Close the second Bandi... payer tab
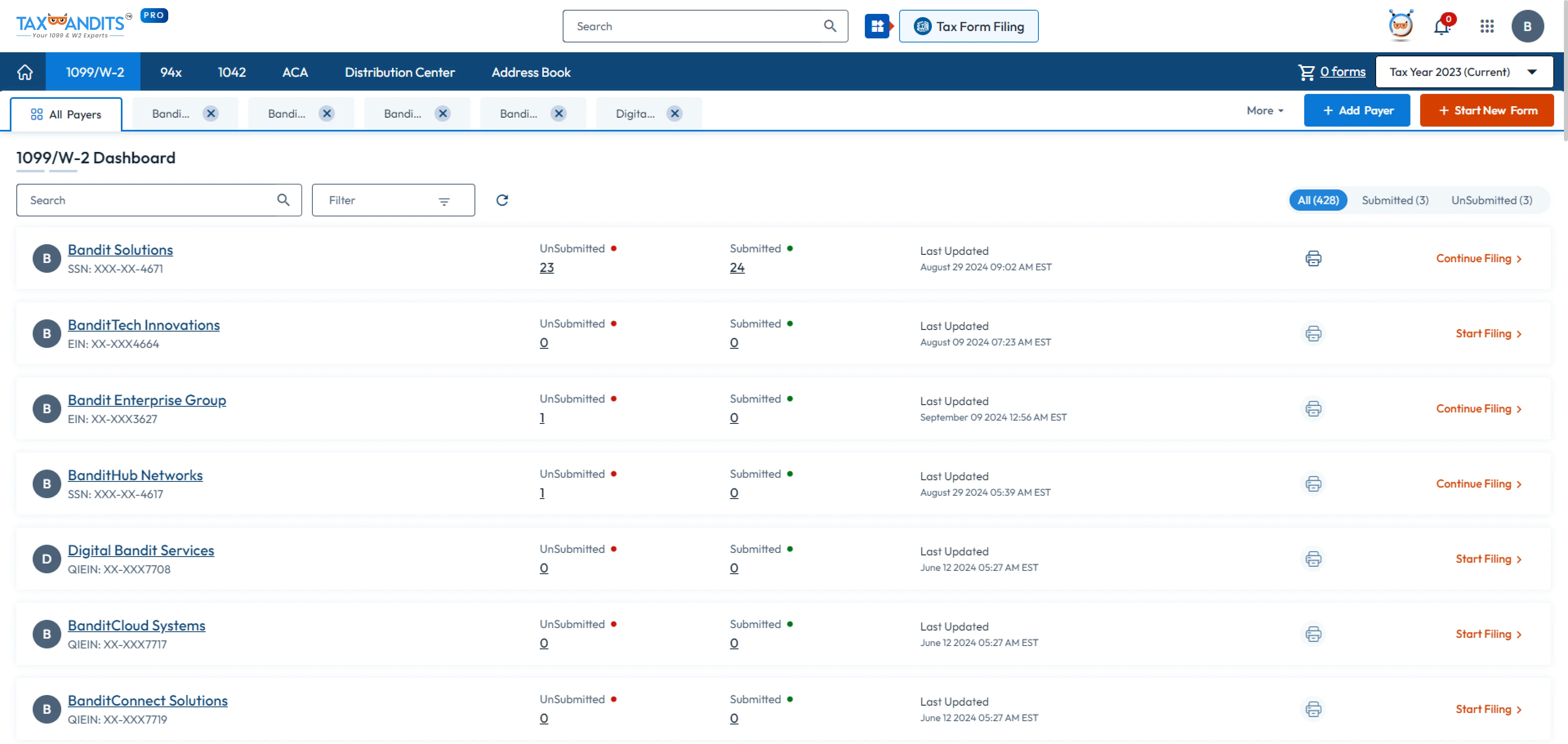The image size is (1568, 744). click(x=327, y=113)
